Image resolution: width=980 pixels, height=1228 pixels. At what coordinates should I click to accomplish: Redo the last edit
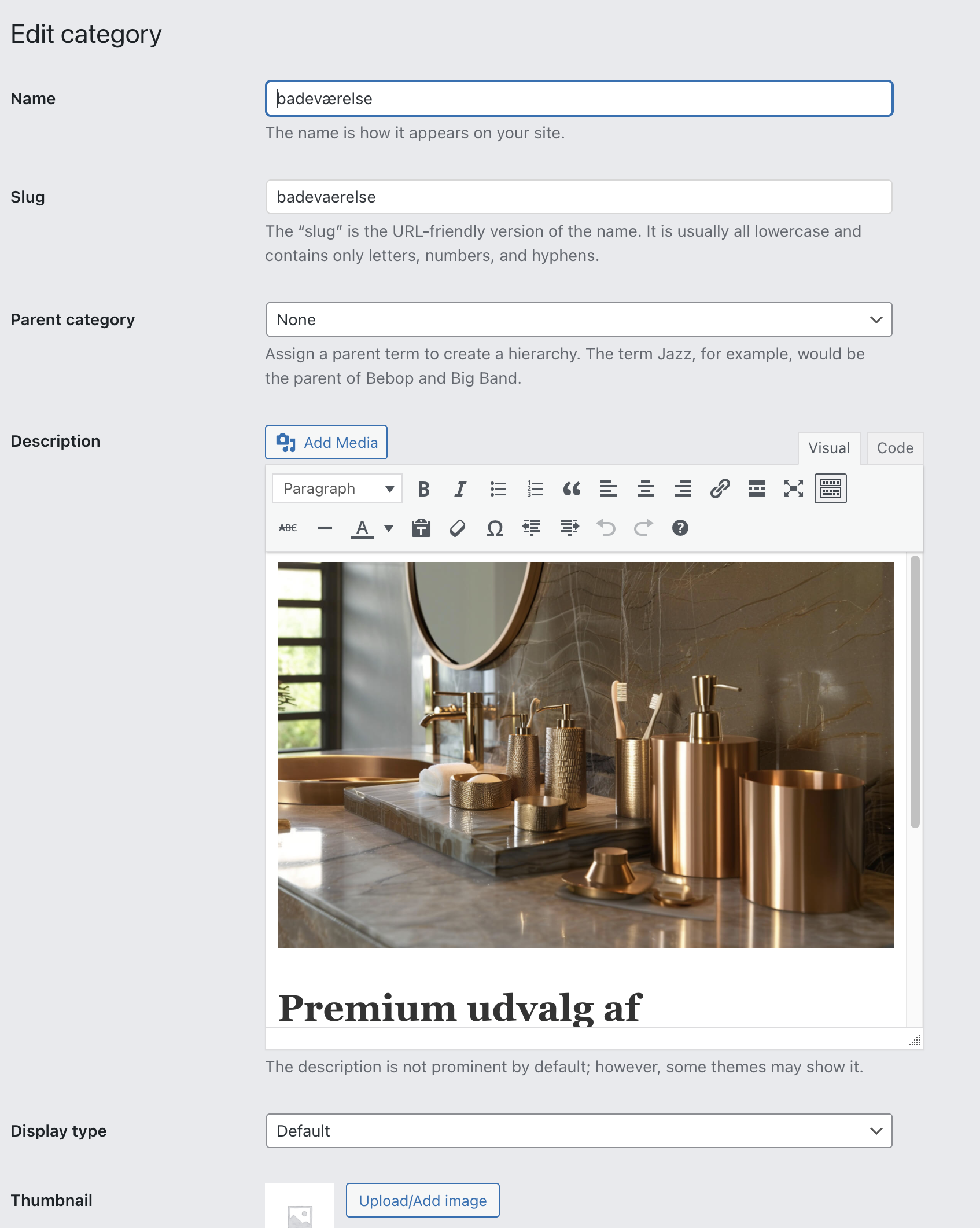643,528
